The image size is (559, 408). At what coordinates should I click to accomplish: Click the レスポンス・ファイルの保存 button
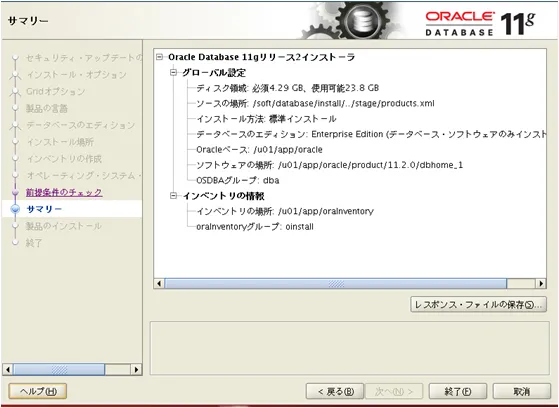478,305
